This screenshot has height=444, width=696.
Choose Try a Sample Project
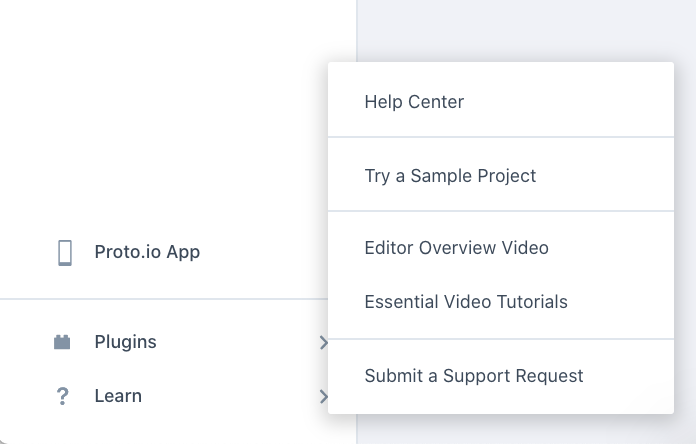coord(450,176)
